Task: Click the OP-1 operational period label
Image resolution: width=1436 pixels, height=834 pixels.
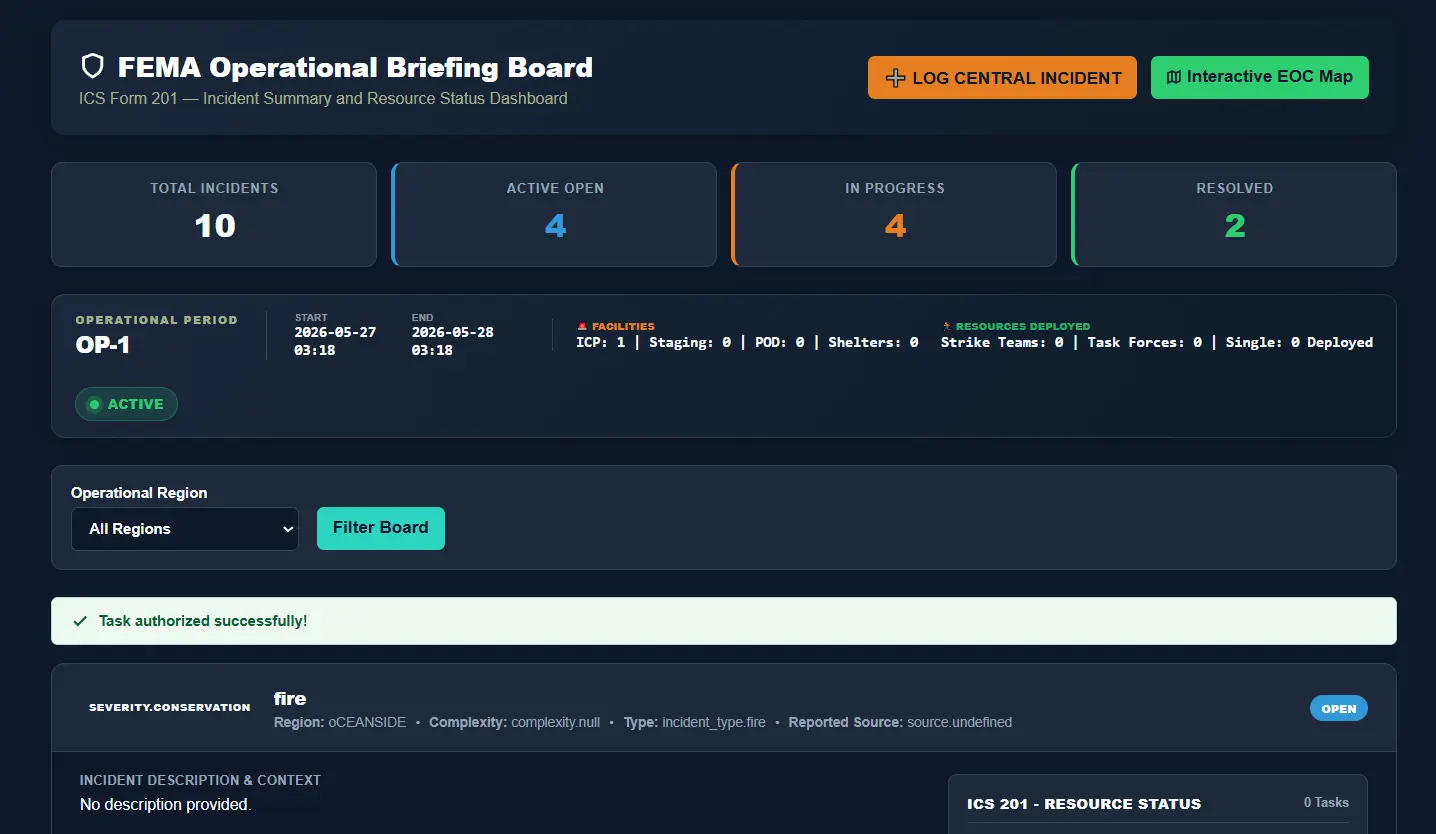Action: coord(103,345)
